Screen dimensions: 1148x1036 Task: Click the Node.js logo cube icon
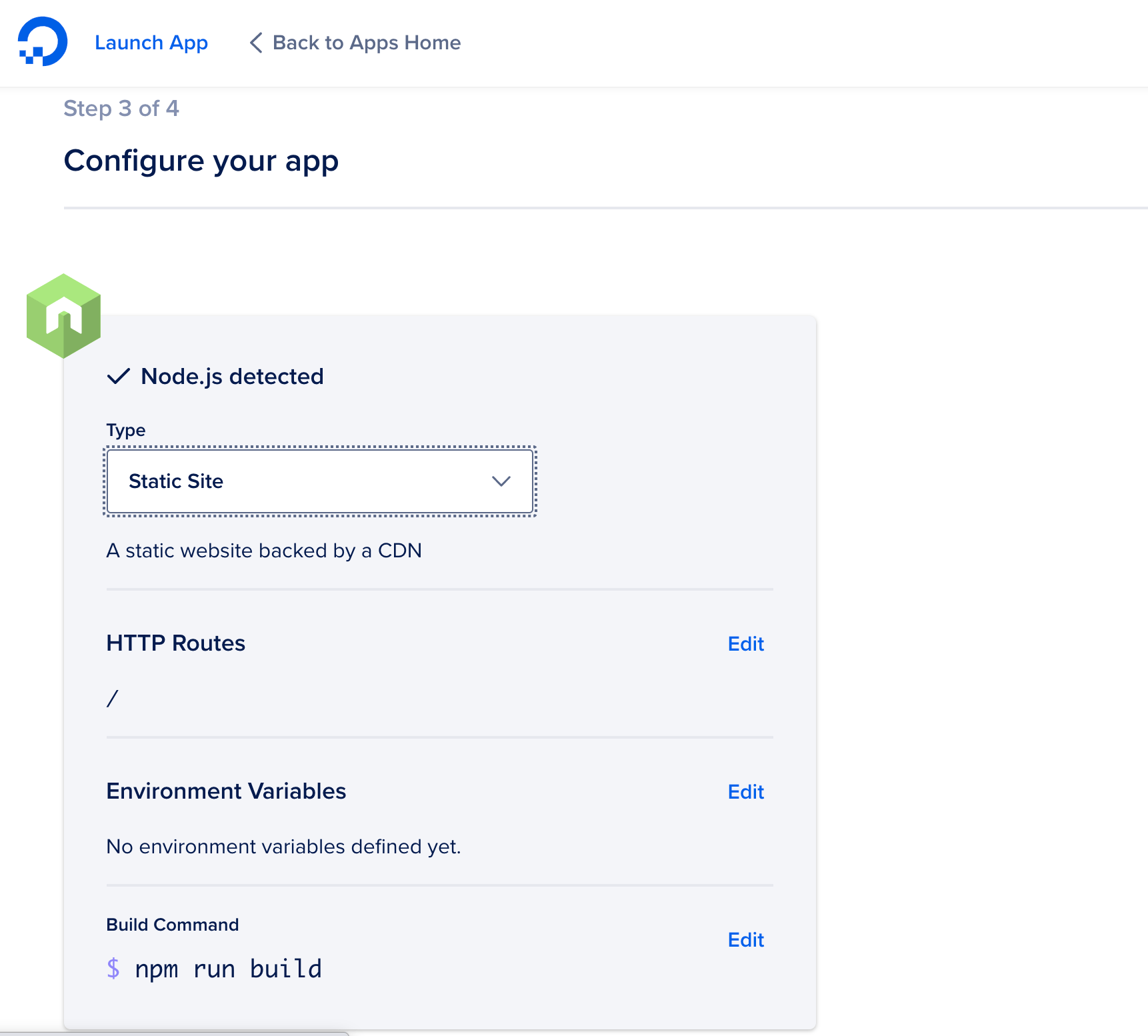click(x=63, y=315)
